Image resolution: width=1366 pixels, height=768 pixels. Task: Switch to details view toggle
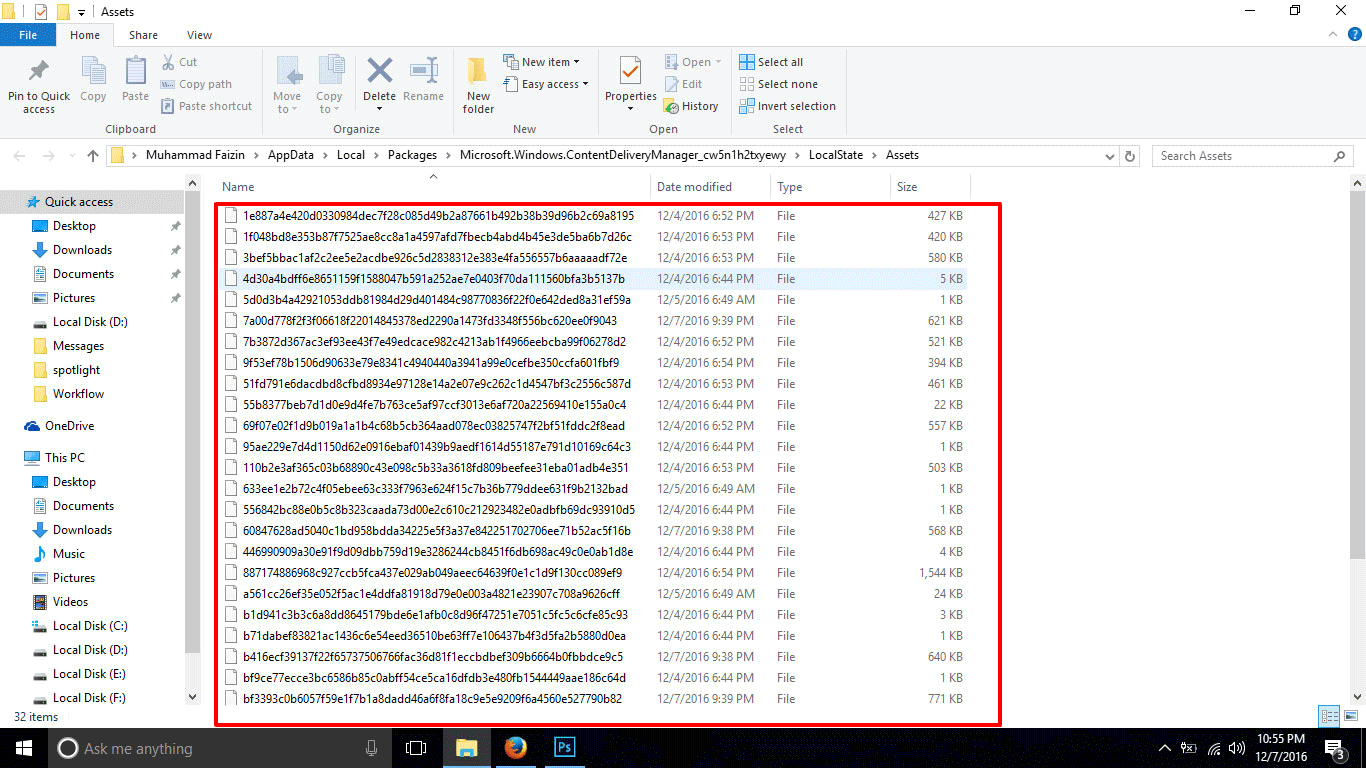point(1329,716)
